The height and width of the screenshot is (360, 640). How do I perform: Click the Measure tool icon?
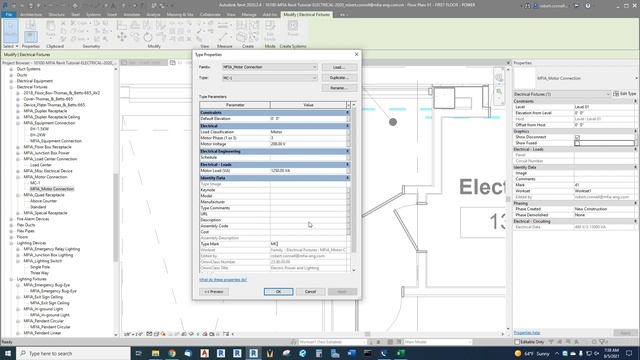[224, 38]
